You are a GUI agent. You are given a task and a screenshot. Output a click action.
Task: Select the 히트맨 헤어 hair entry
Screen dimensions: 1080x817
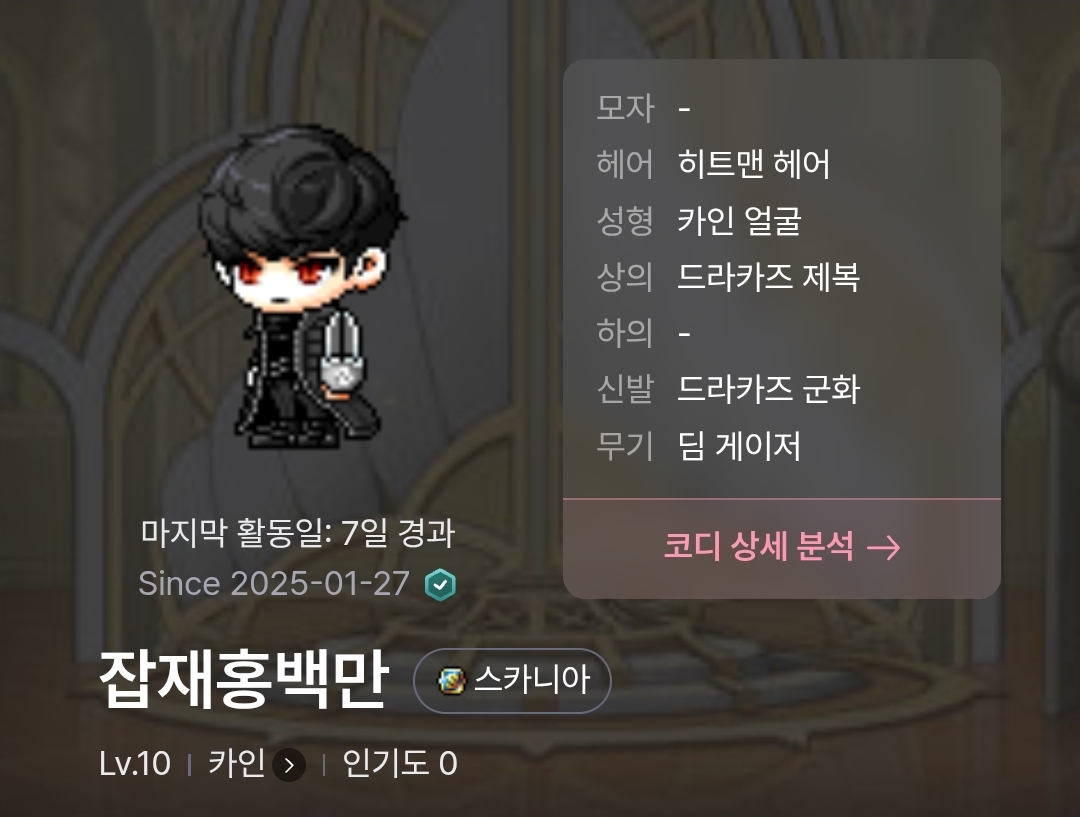[x=754, y=164]
